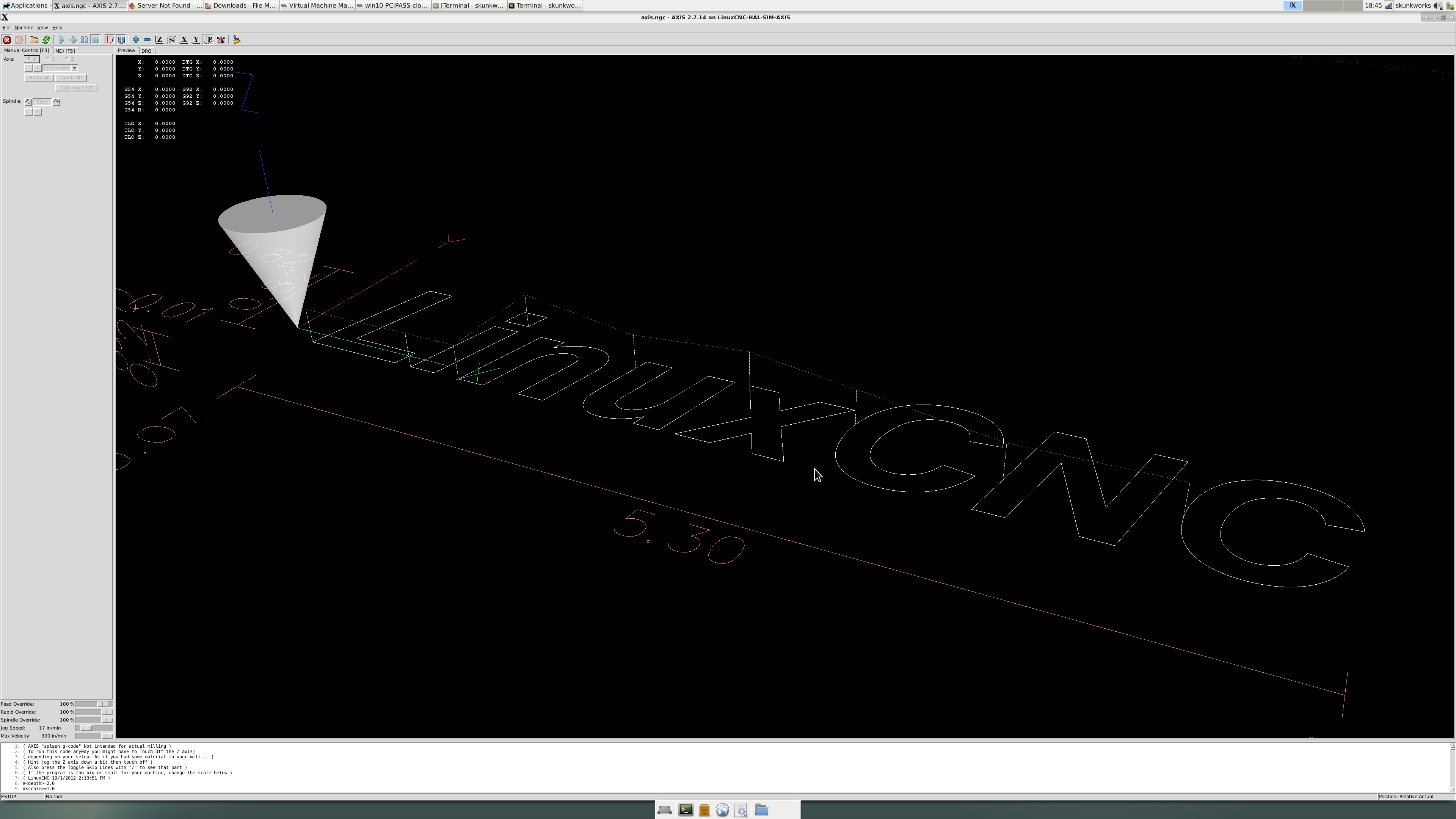The width and height of the screenshot is (1456, 819).
Task: Switch to "Server Not Found" Firefox window
Action: [x=166, y=5]
